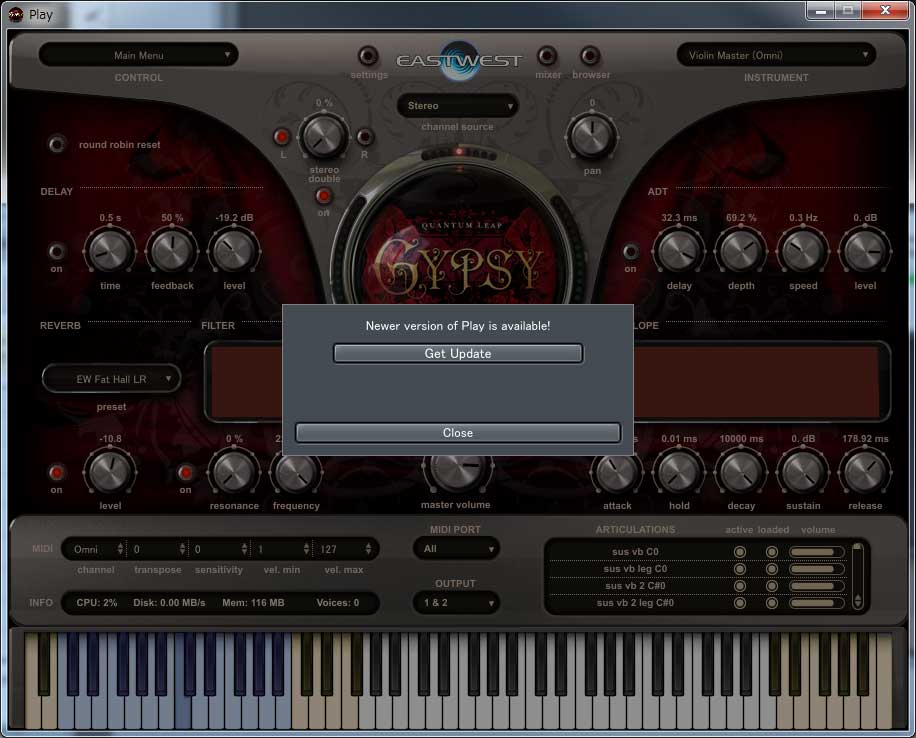Image resolution: width=916 pixels, height=738 pixels.
Task: Open the browser view button
Action: pyautogui.click(x=590, y=56)
